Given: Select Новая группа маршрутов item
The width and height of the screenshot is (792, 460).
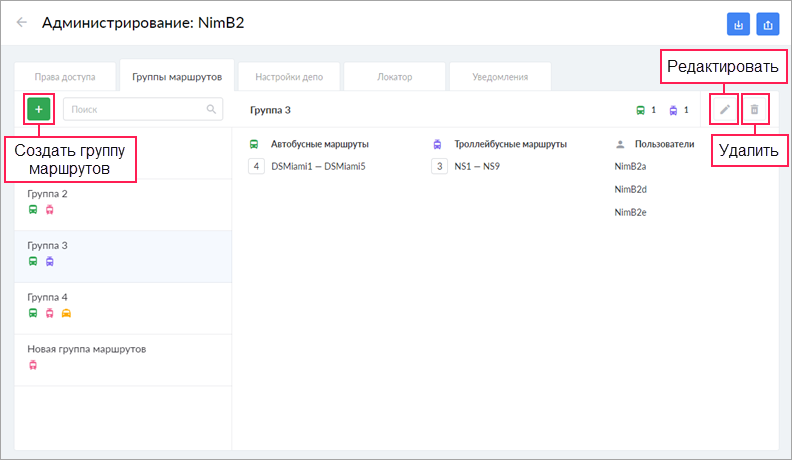Looking at the screenshot, I should pos(122,356).
